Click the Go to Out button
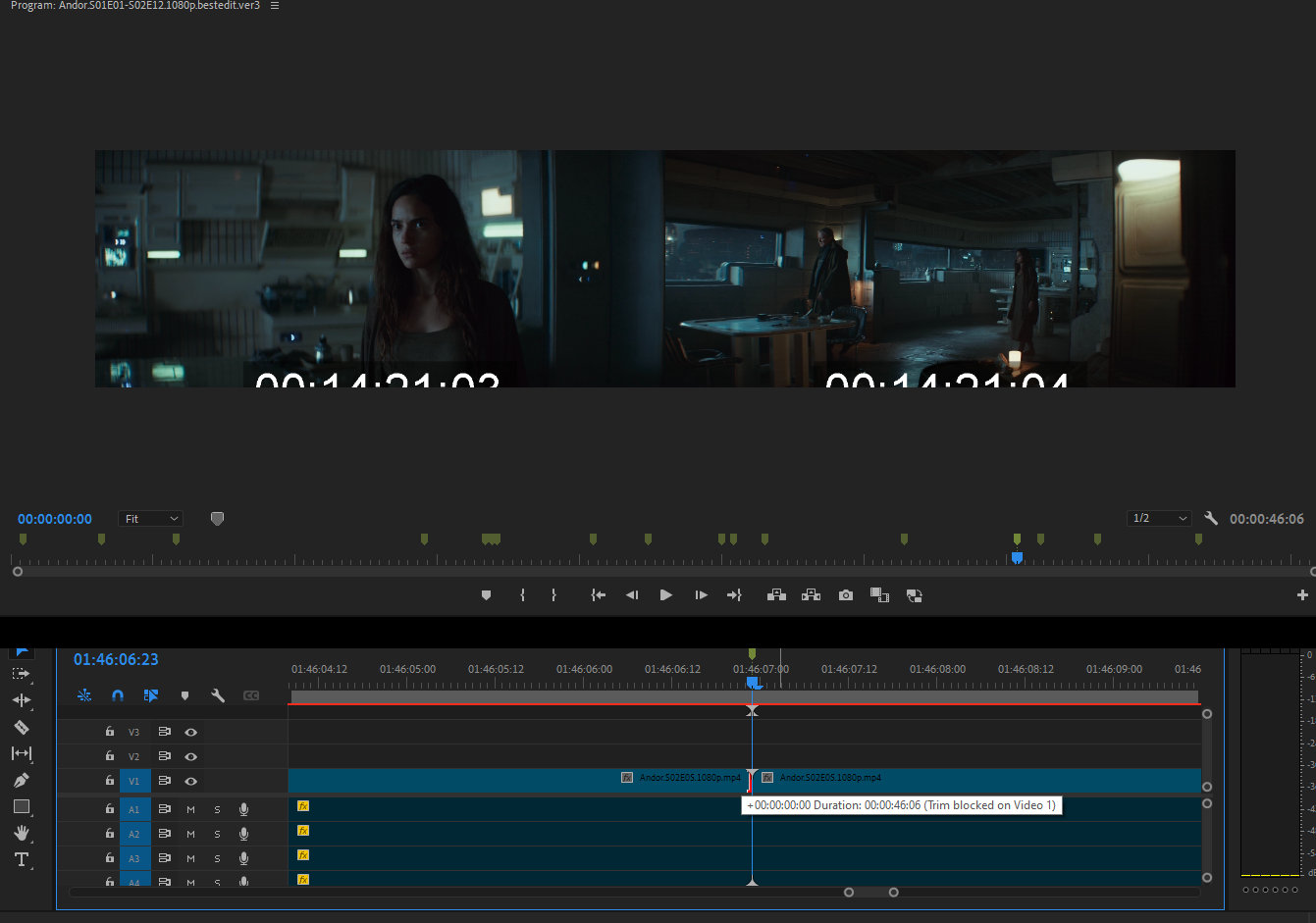The height and width of the screenshot is (923, 1316). pos(734,595)
